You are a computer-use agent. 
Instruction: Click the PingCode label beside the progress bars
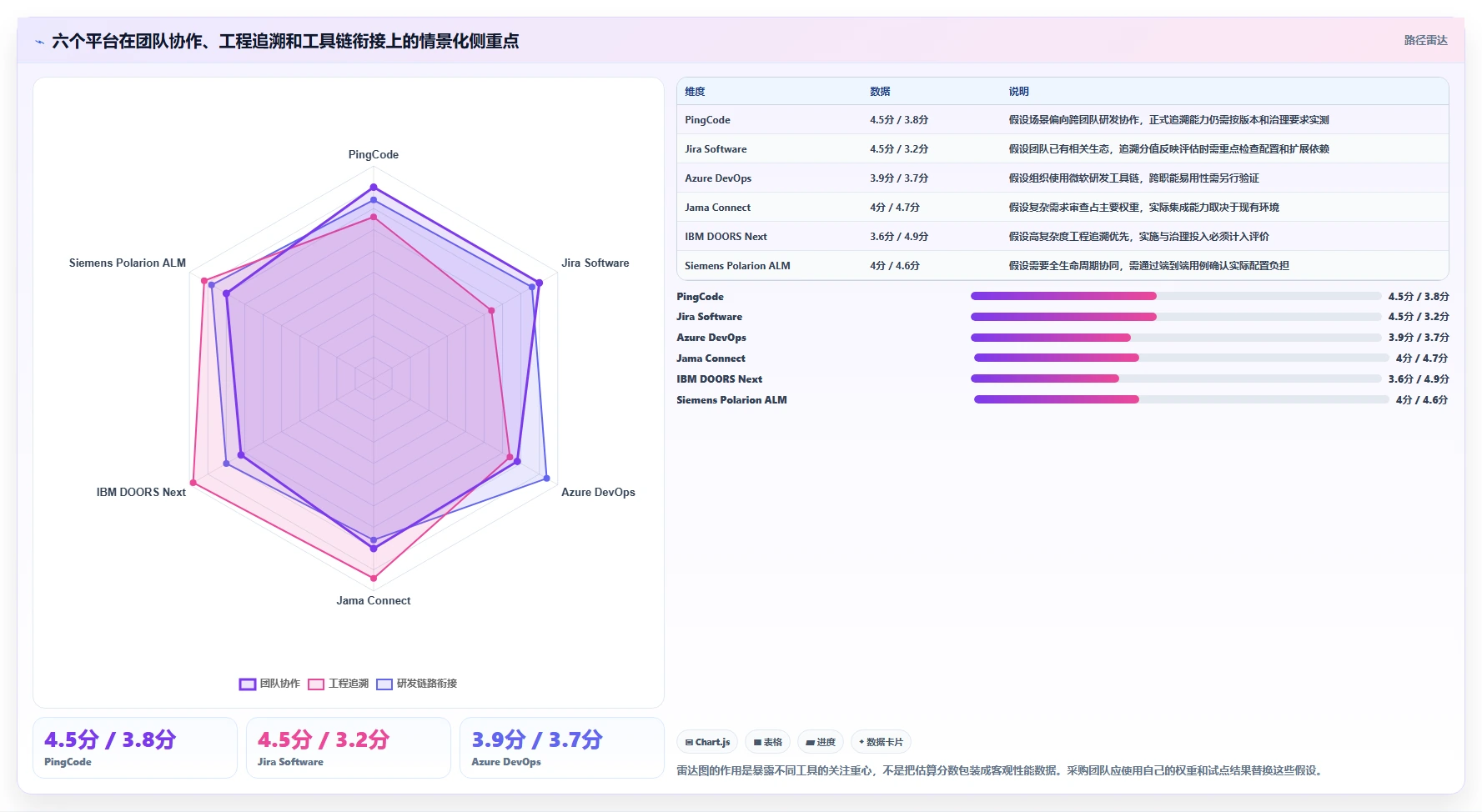(700, 297)
